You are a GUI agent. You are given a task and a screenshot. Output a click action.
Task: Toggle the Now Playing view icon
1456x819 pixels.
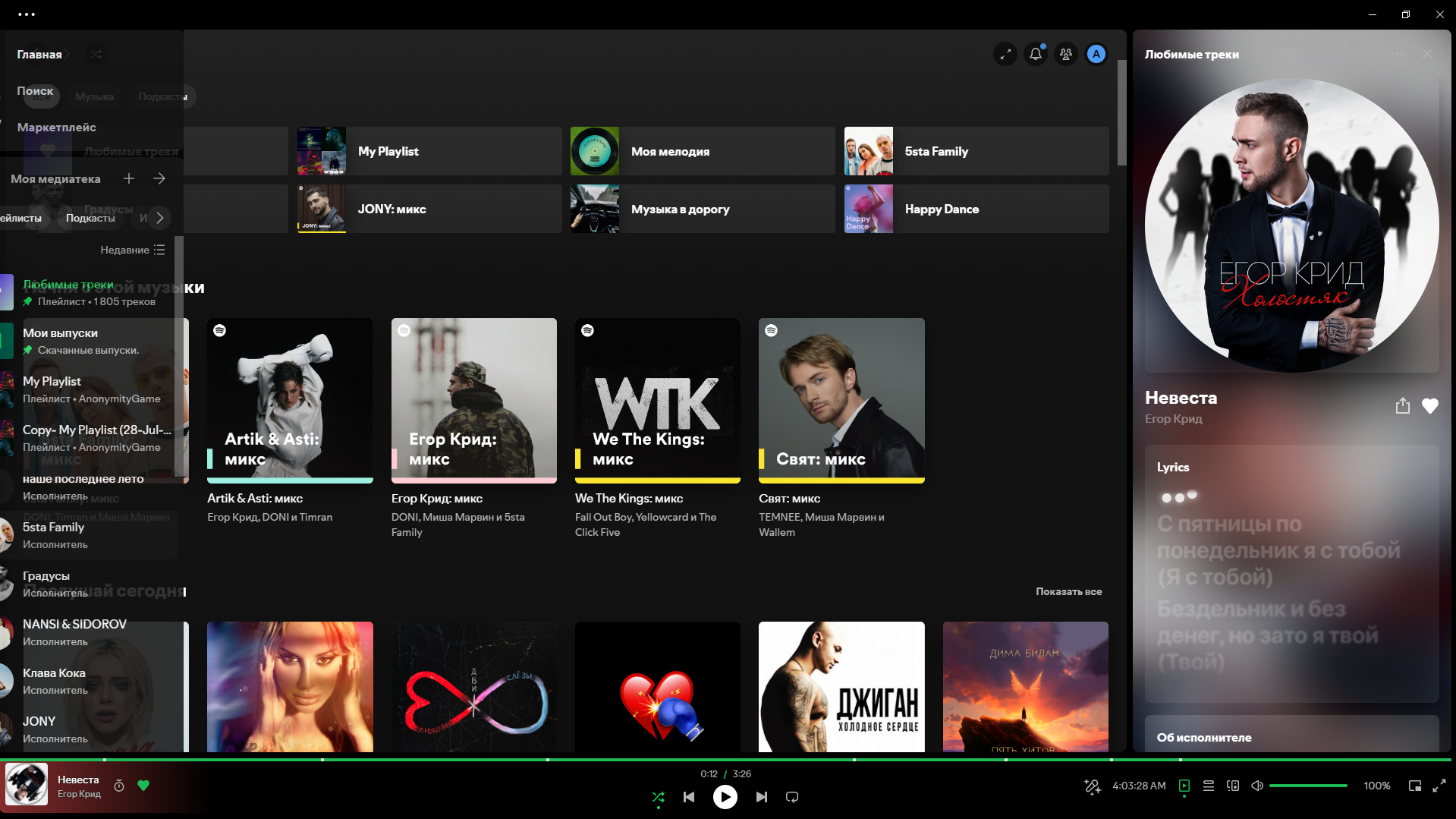pos(1184,786)
